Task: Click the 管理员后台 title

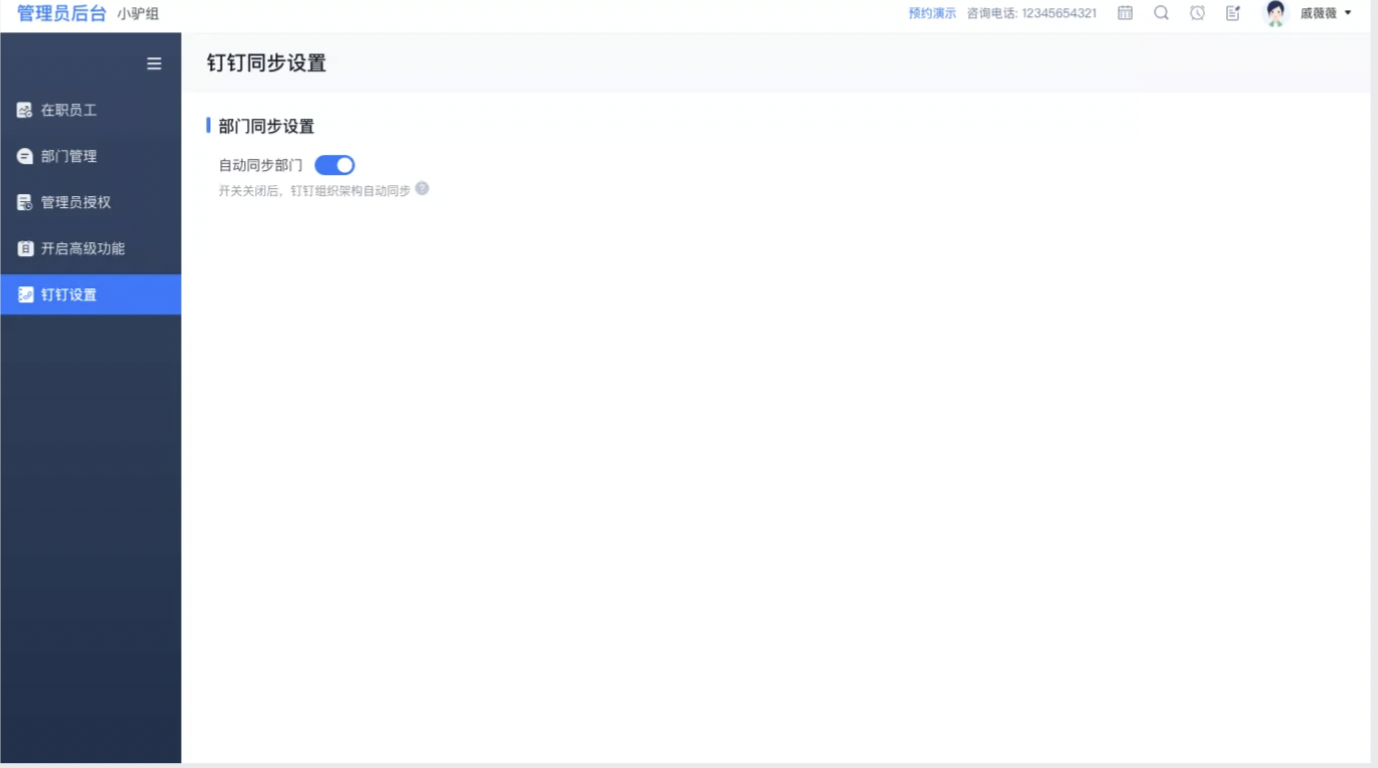Action: tap(61, 13)
